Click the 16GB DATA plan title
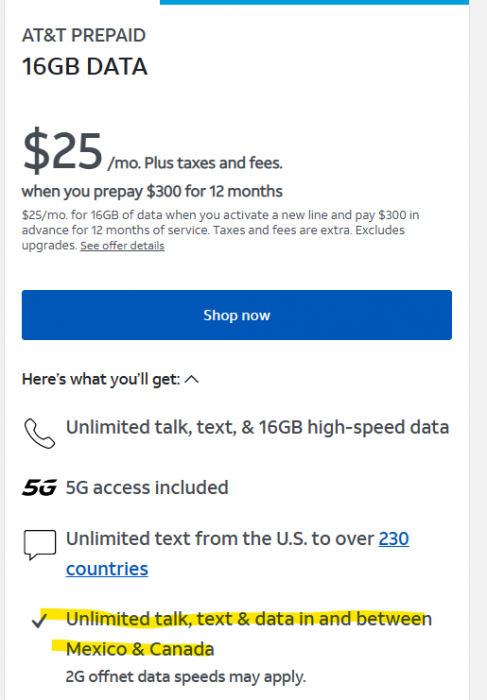Image resolution: width=487 pixels, height=700 pixels. tap(85, 67)
